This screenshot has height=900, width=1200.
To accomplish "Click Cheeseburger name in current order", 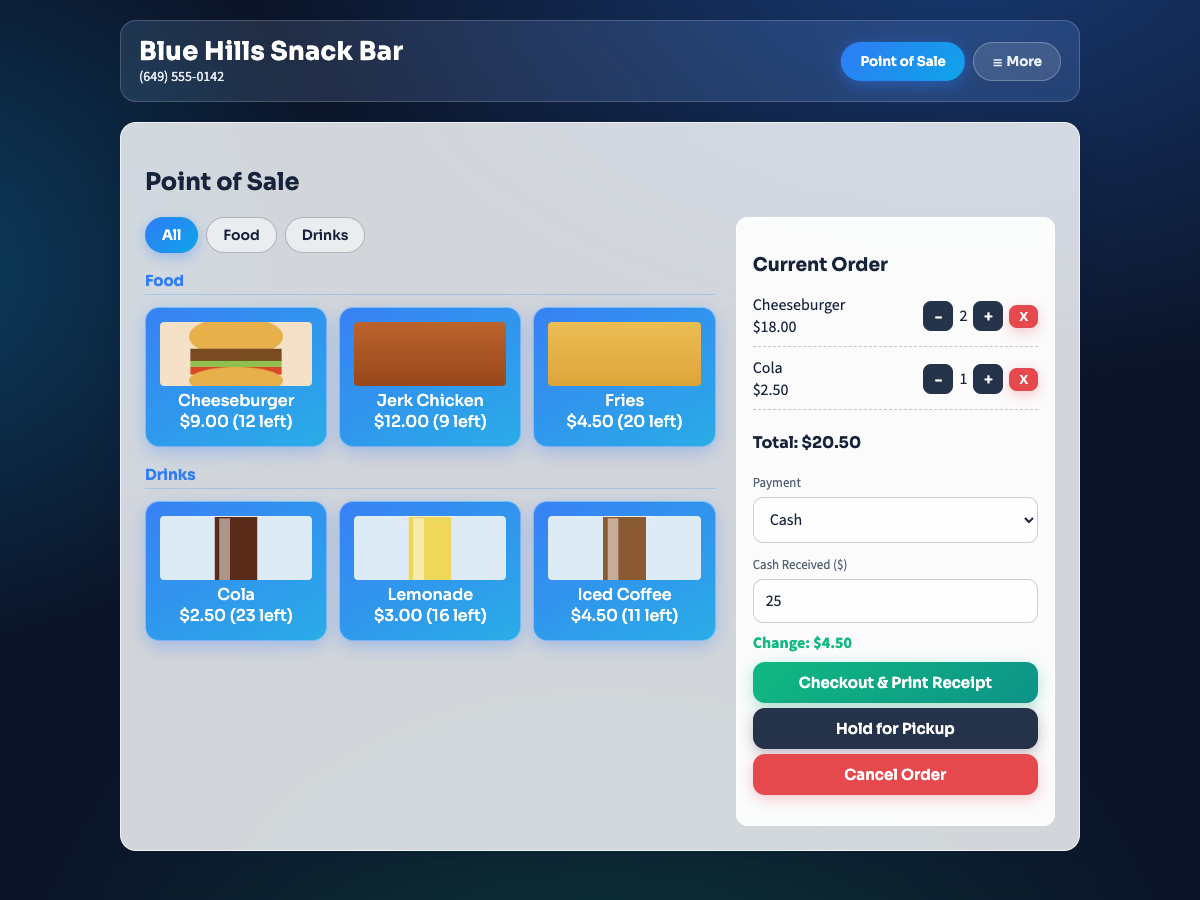I will [x=799, y=305].
